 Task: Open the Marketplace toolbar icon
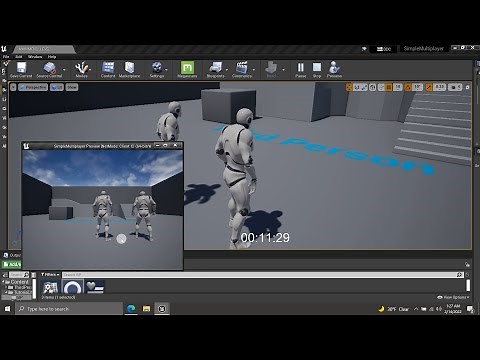[129, 69]
